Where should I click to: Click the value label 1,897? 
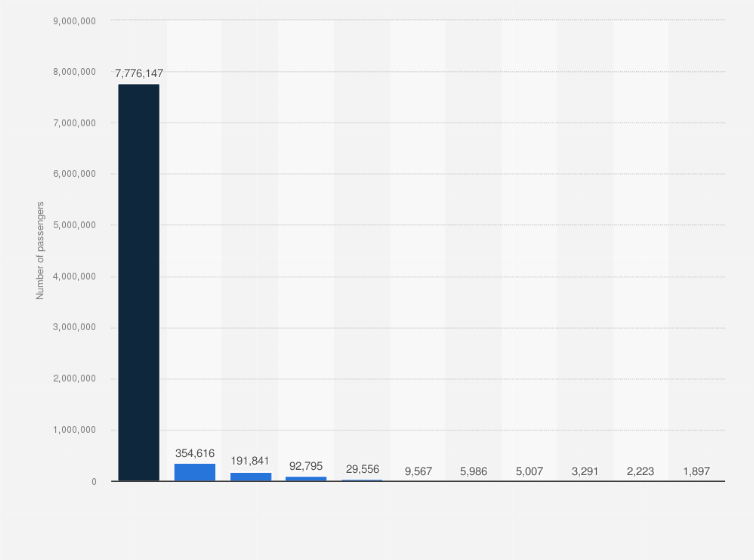[697, 471]
